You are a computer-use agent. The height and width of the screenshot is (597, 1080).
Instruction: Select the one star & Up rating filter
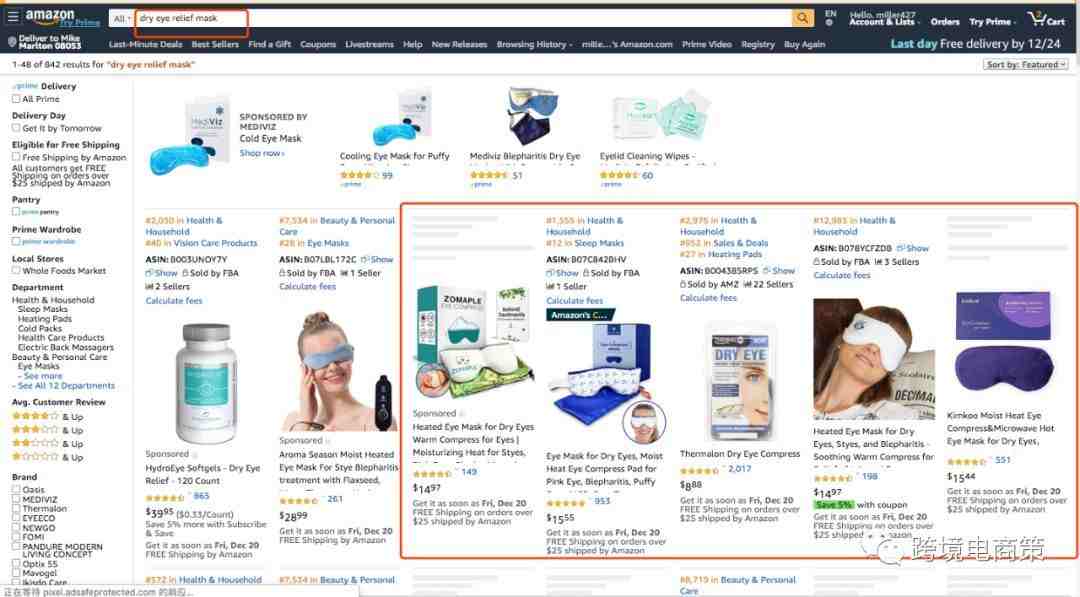36,457
